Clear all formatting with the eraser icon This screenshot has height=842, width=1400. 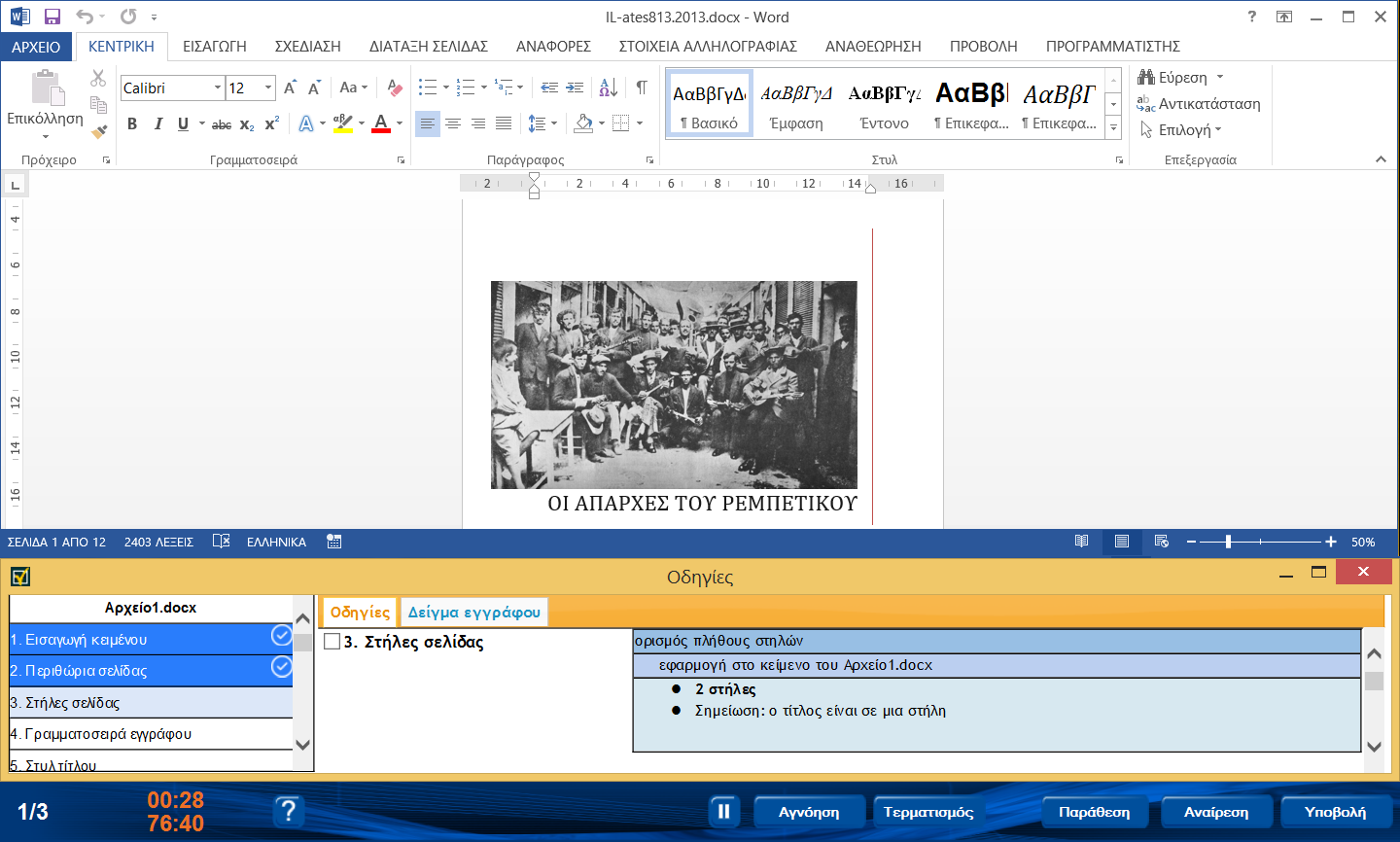(x=394, y=88)
